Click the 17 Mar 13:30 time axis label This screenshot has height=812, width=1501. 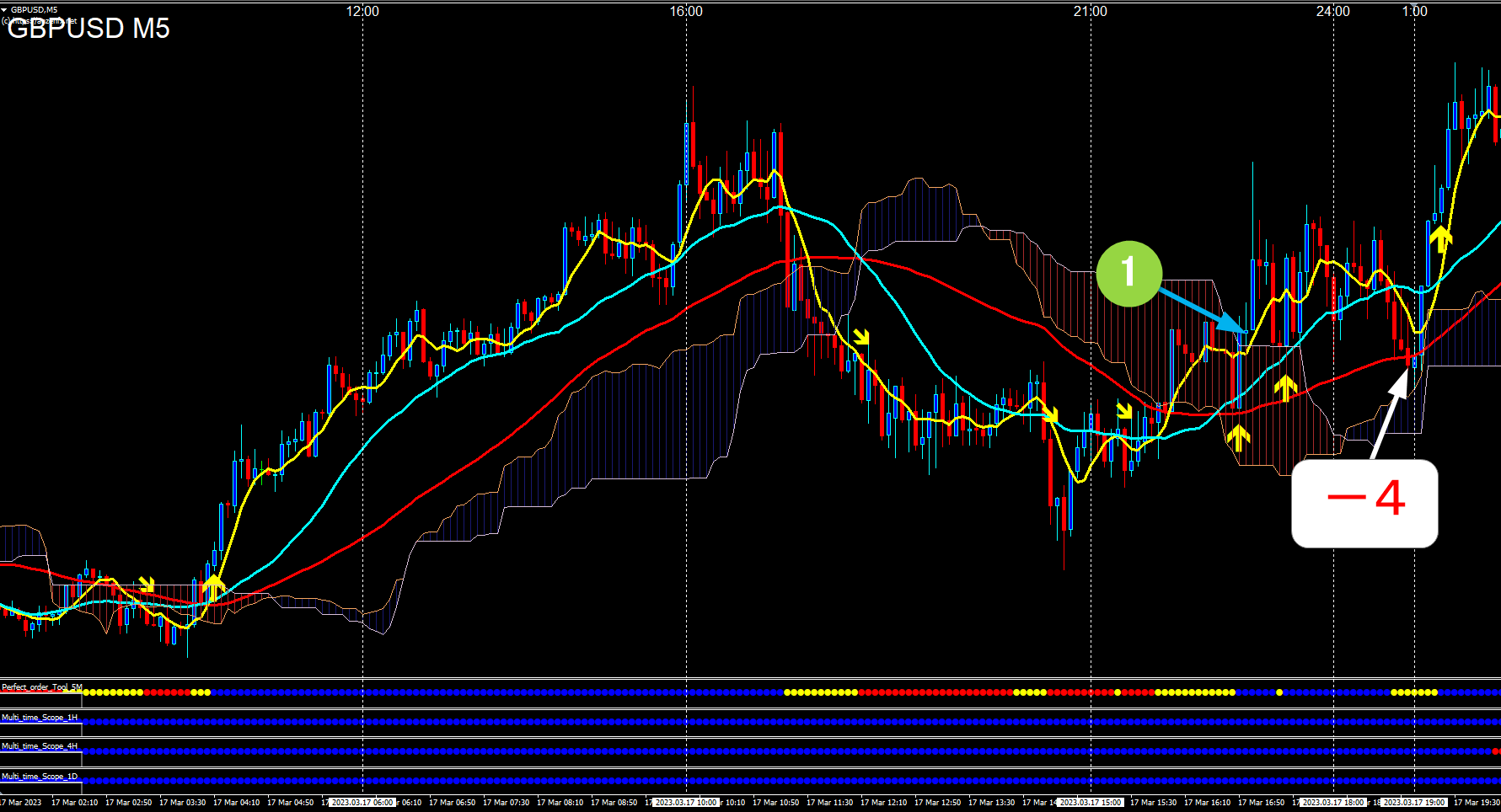(x=992, y=803)
